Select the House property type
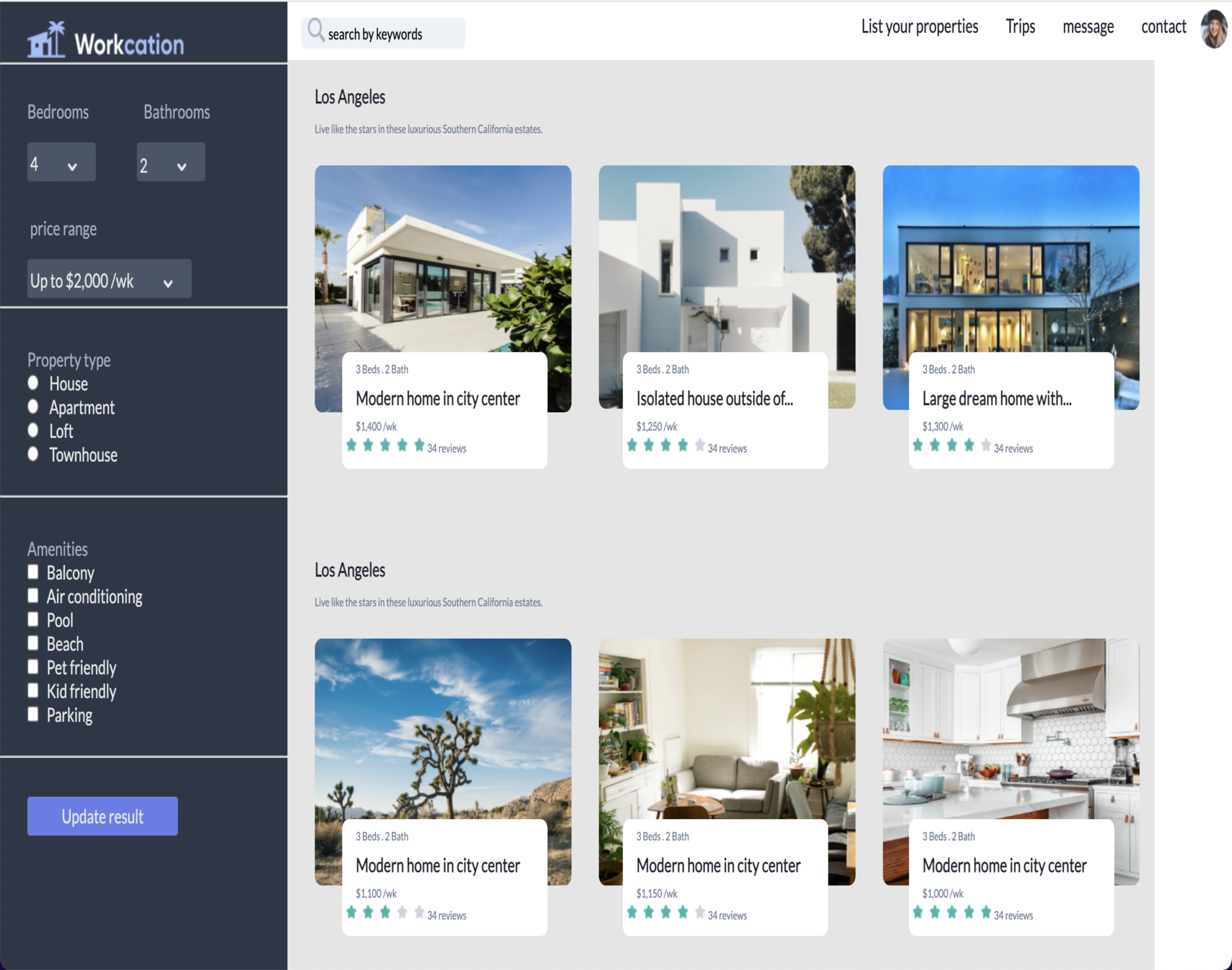The height and width of the screenshot is (970, 1232). (x=33, y=383)
